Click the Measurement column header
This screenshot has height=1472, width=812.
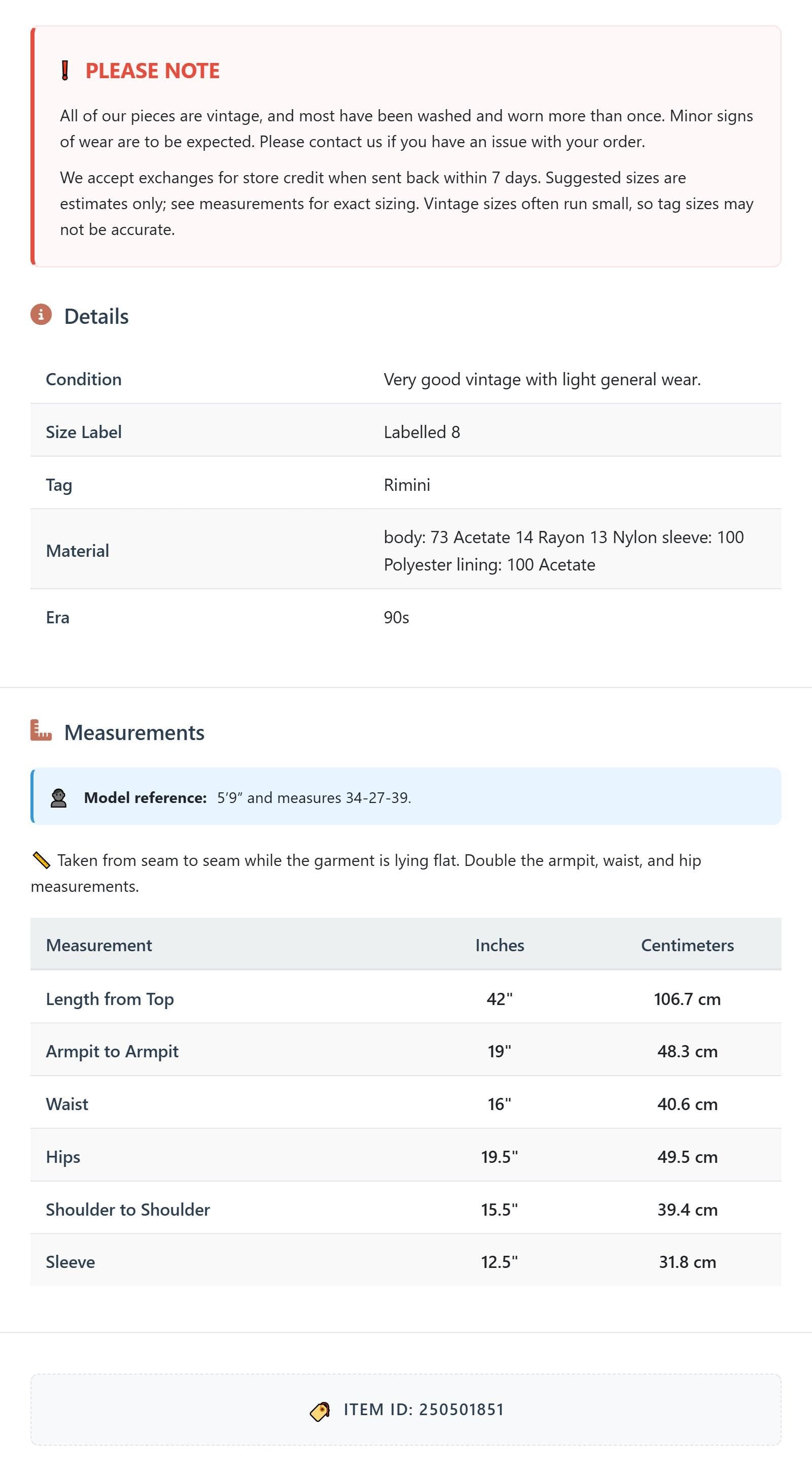point(99,945)
